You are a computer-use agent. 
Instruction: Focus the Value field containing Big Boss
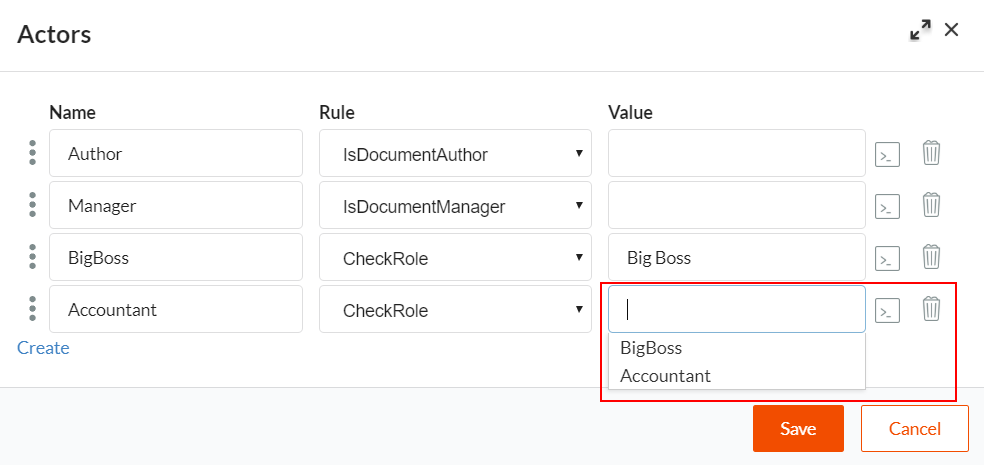pos(736,258)
